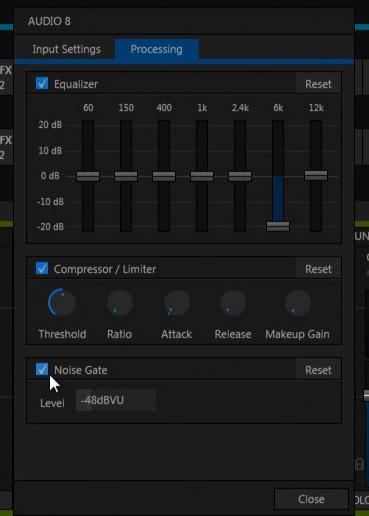The image size is (369, 516).
Task: Click the 6k frequency band label
Action: (278, 108)
